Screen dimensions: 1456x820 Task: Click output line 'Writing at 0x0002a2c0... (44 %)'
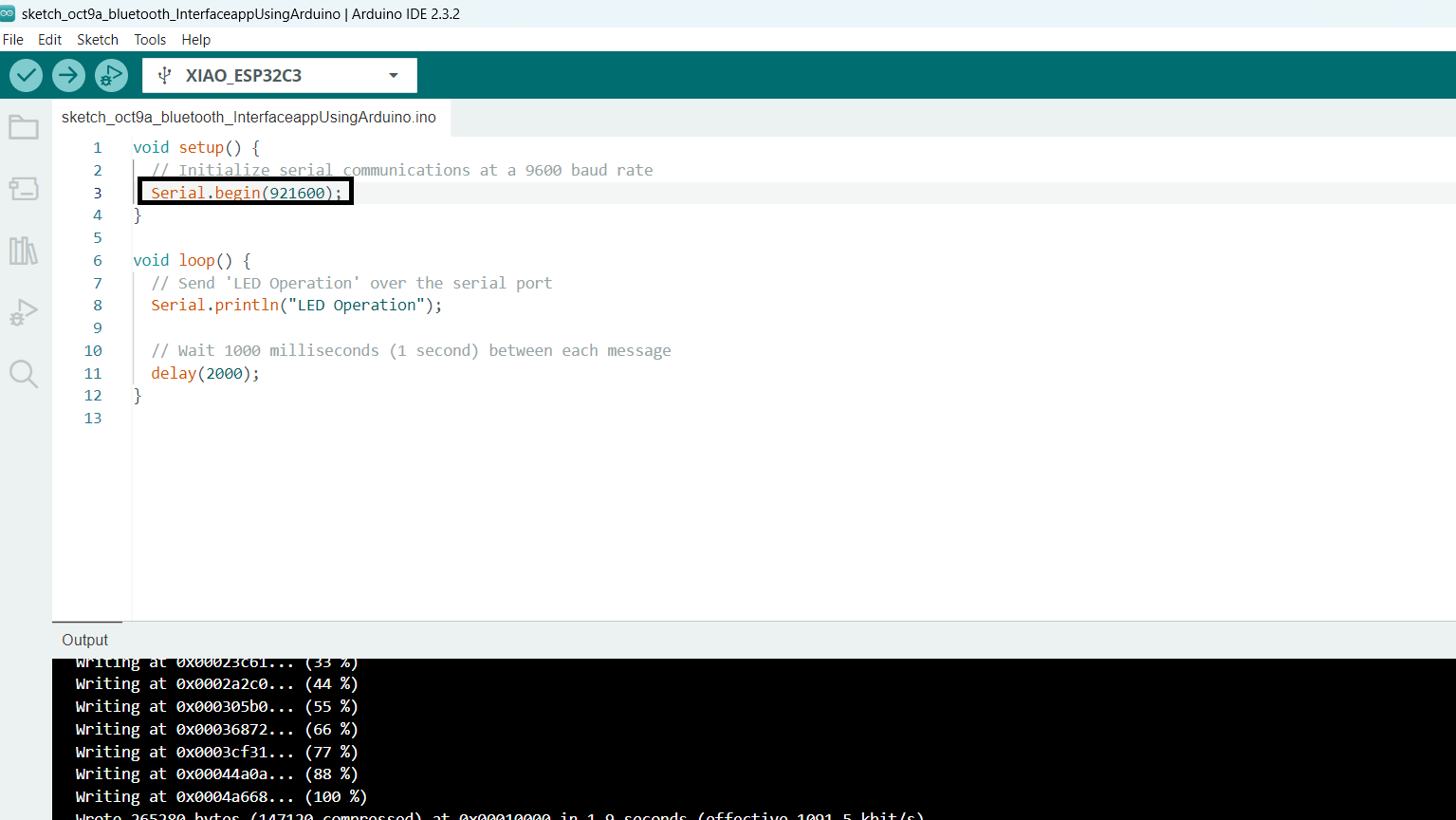click(x=217, y=683)
